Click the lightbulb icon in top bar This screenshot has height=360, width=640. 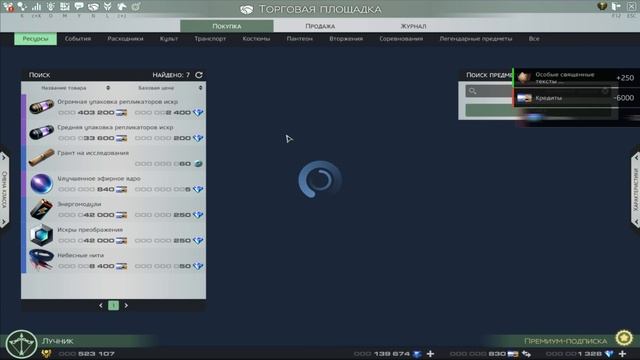pyautogui.click(x=51, y=7)
